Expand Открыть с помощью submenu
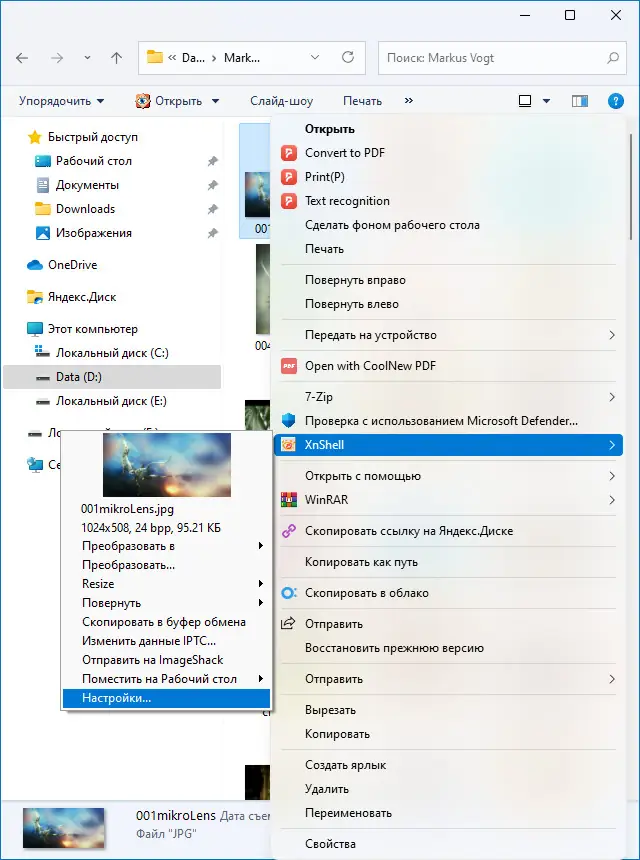 pos(449,476)
